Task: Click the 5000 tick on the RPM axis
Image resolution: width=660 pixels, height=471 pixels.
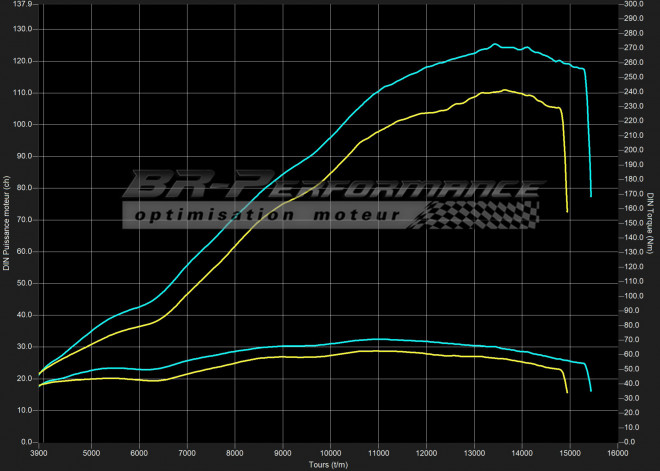Action: pyautogui.click(x=91, y=452)
